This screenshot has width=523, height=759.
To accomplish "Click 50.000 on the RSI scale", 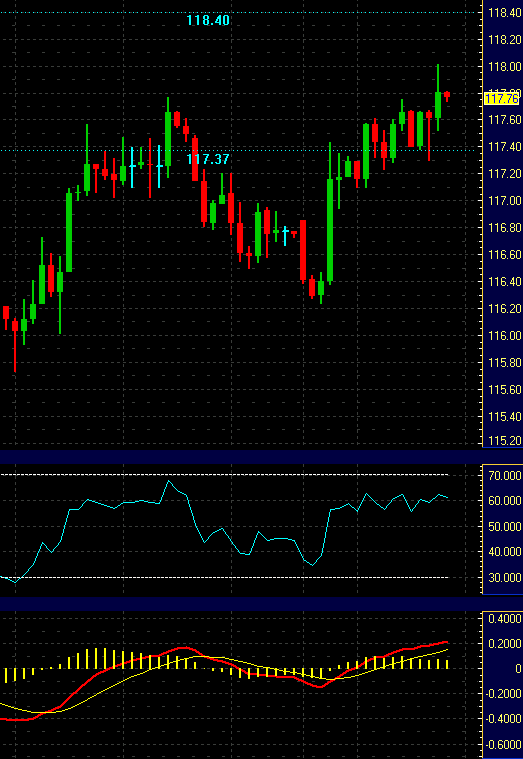I will [505, 526].
